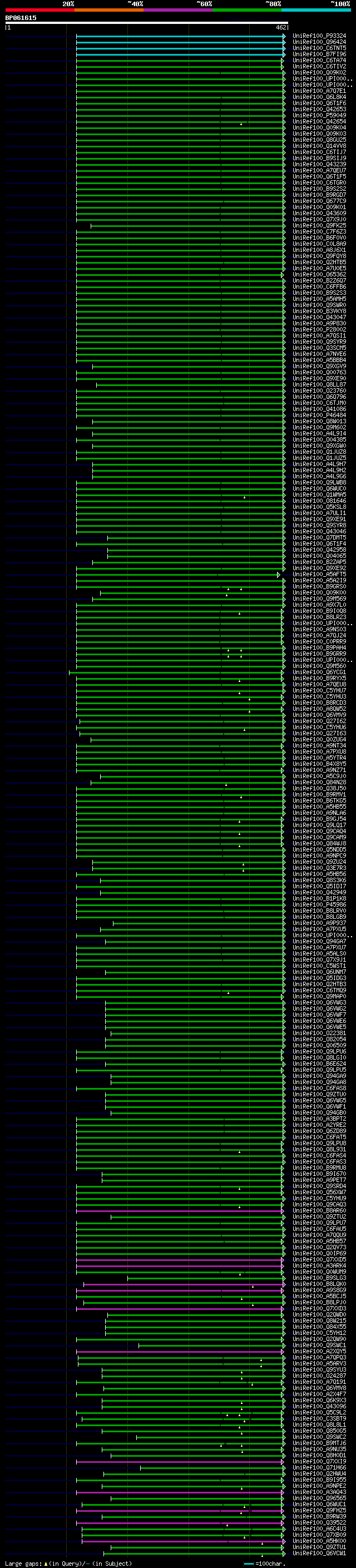Select label UniRef100_C3SBT9
The width and height of the screenshot is (356, 1568).
(319, 1418)
